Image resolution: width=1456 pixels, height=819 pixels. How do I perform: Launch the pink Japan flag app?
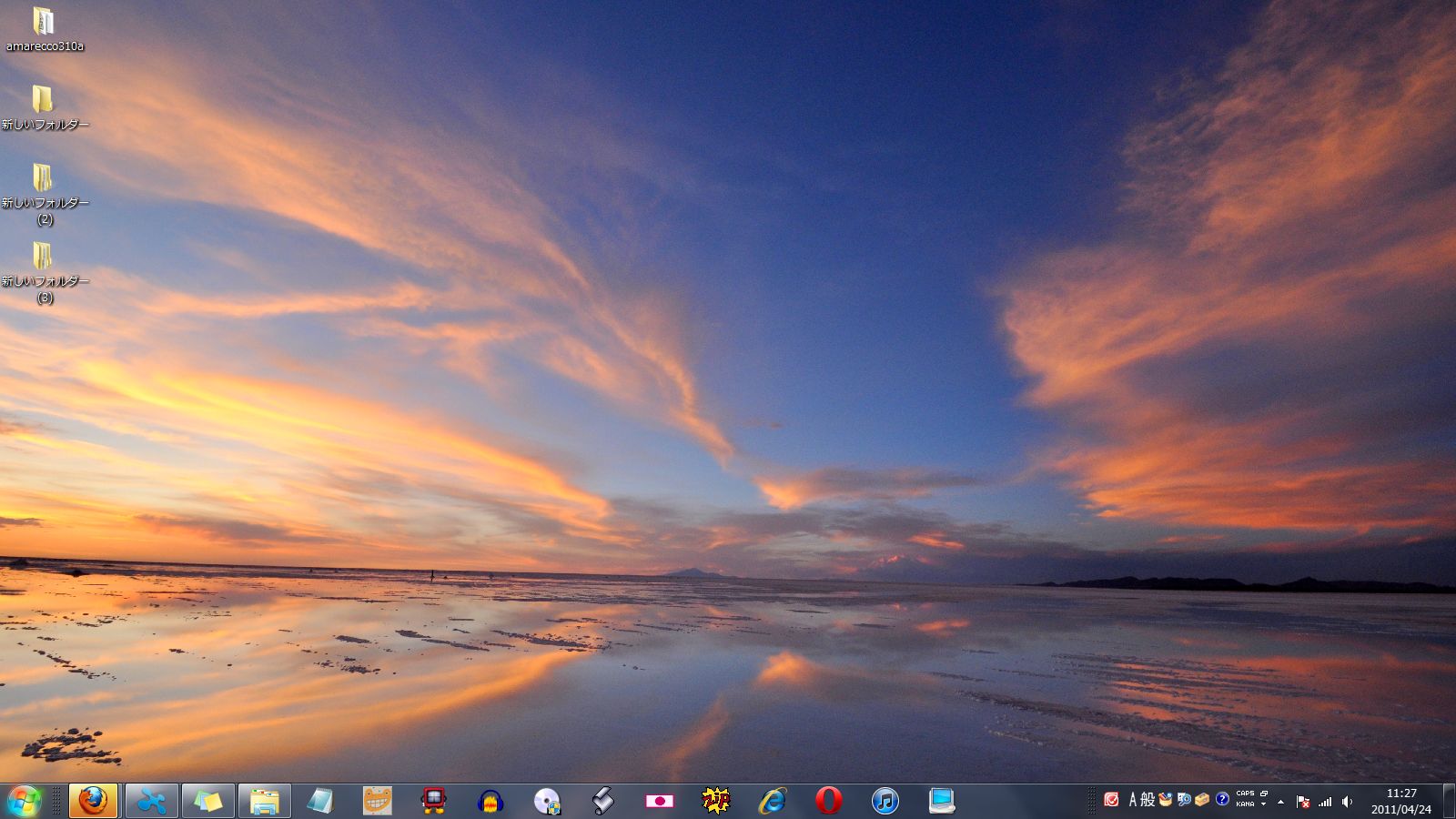click(x=660, y=801)
